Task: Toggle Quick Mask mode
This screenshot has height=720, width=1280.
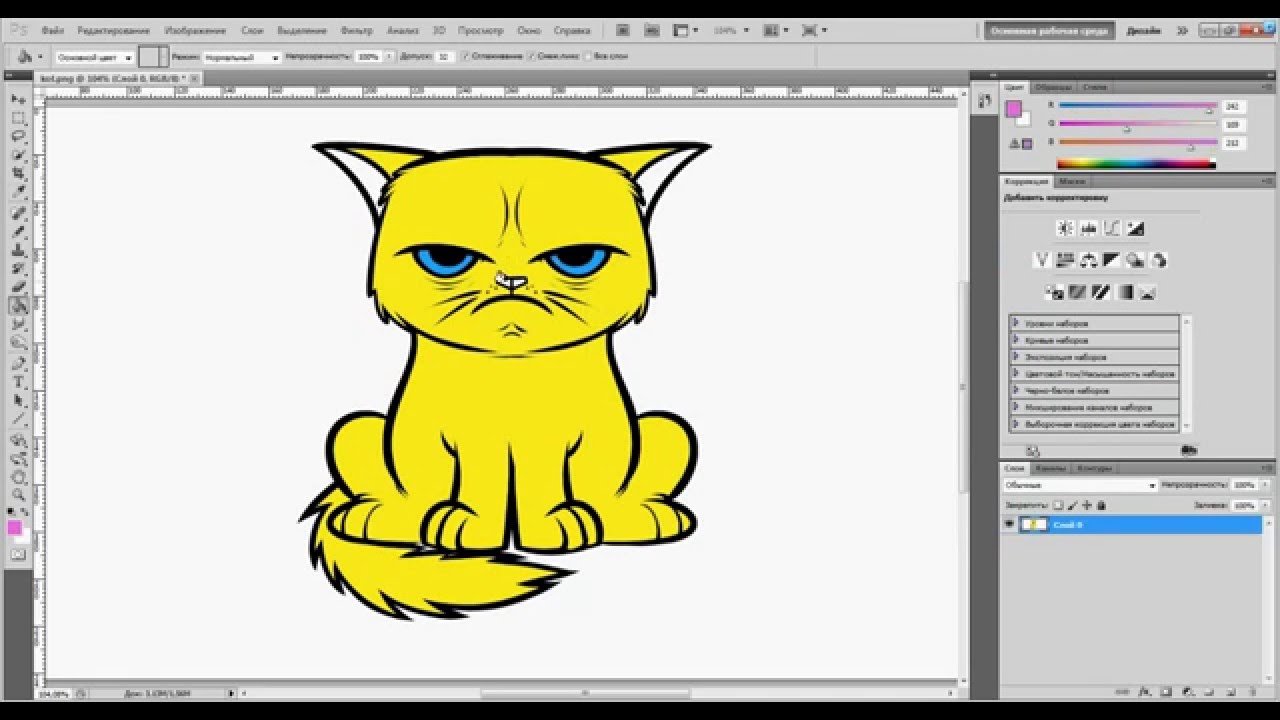Action: pyautogui.click(x=18, y=553)
